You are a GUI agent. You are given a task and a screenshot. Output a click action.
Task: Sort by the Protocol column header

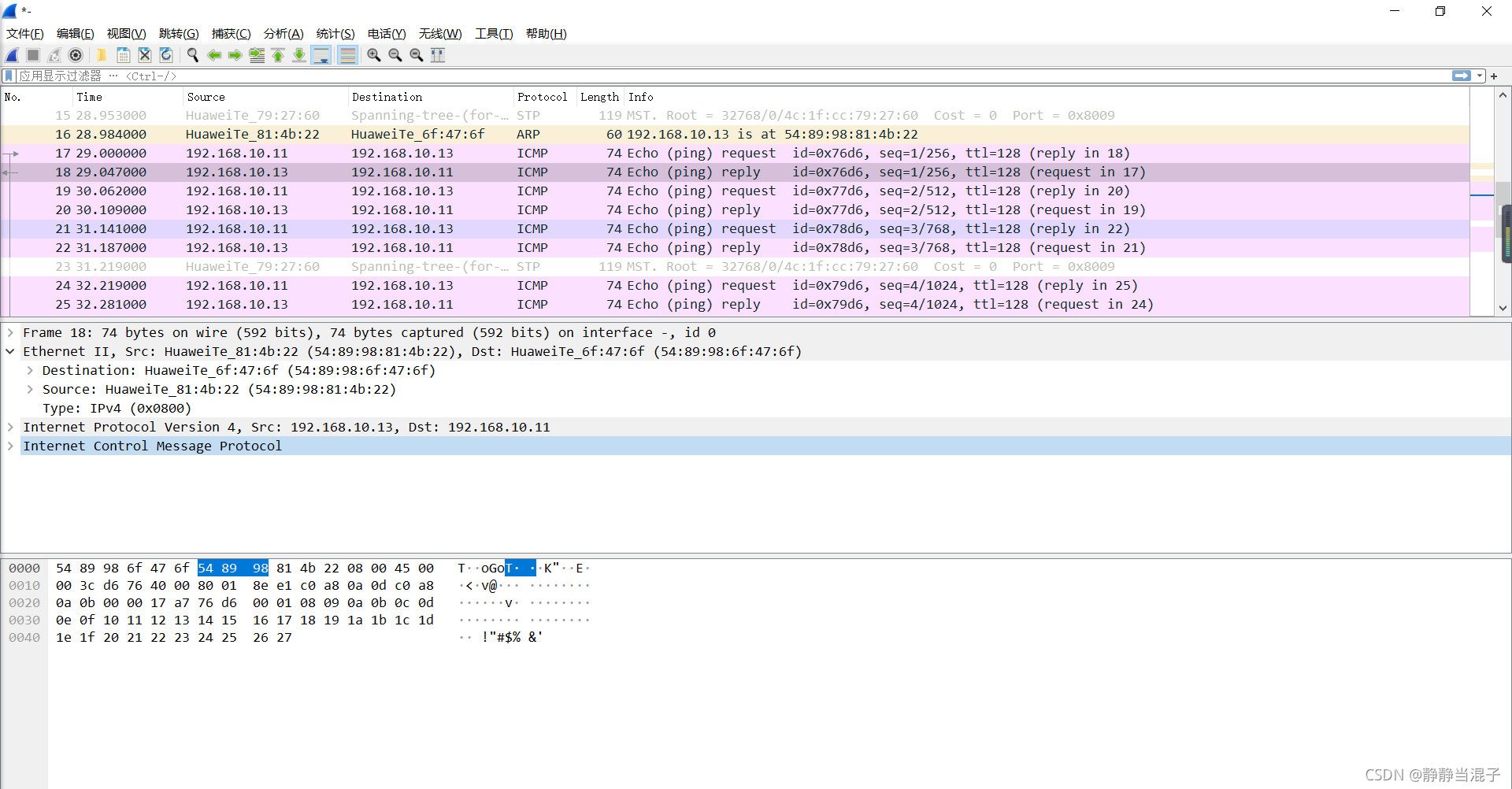pyautogui.click(x=544, y=97)
